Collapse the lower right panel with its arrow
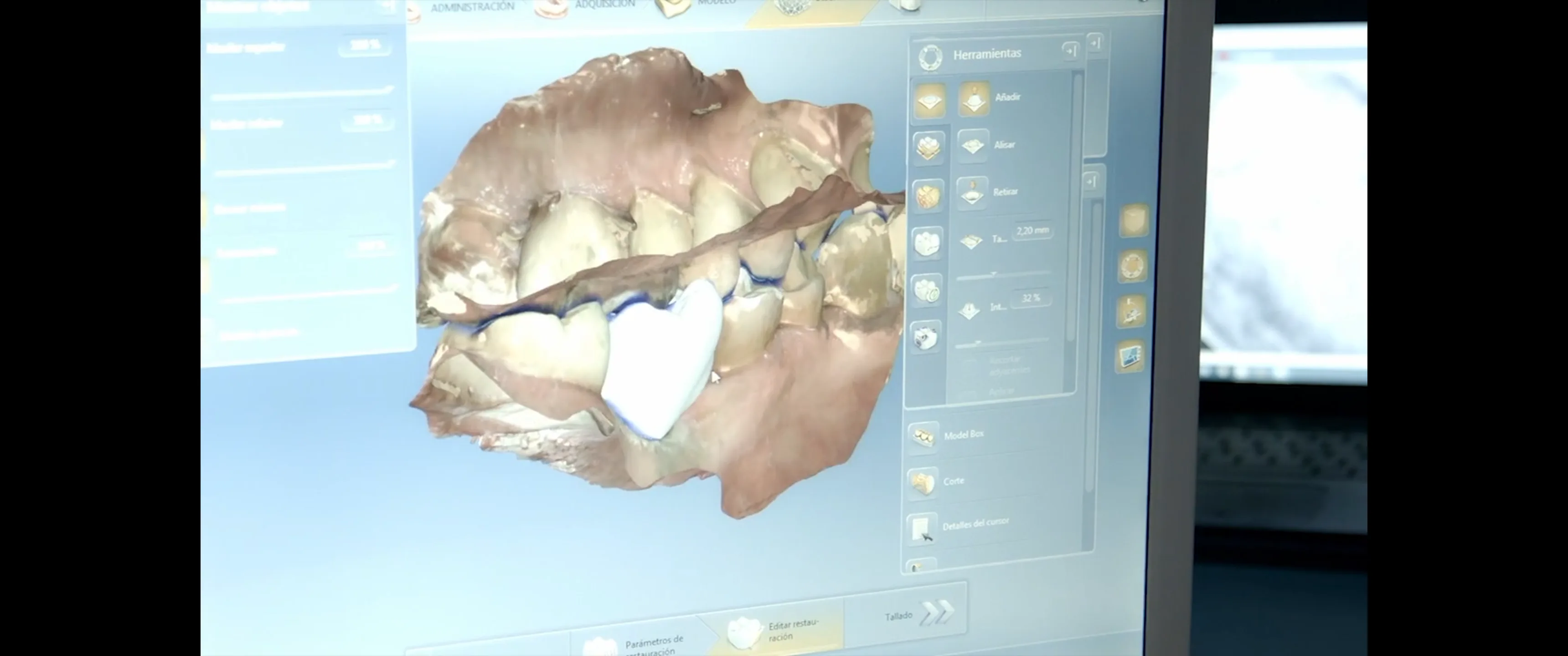This screenshot has height=656, width=1568. [1091, 181]
